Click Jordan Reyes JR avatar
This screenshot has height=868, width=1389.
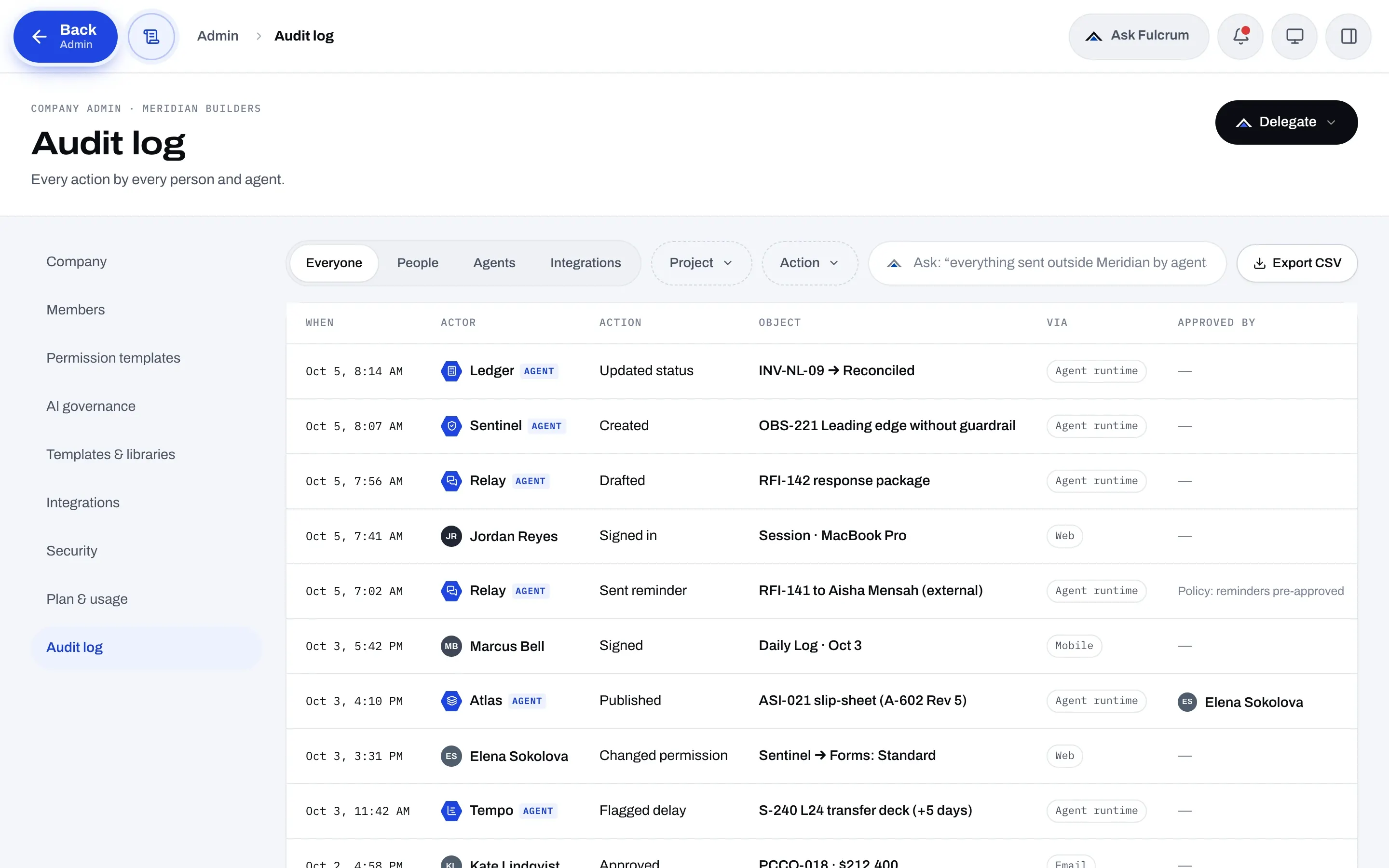451,536
